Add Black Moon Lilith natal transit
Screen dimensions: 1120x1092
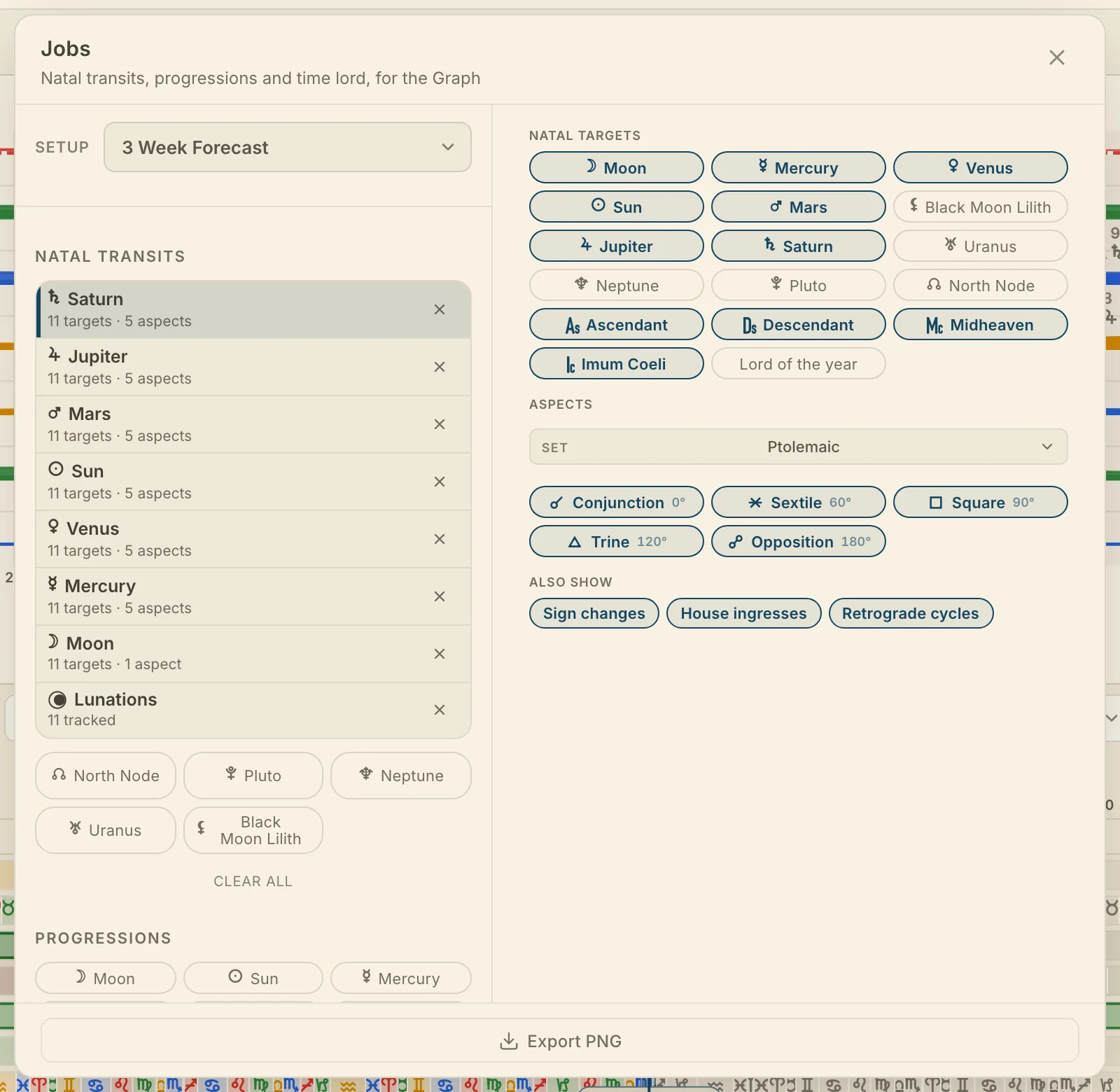pyautogui.click(x=253, y=830)
